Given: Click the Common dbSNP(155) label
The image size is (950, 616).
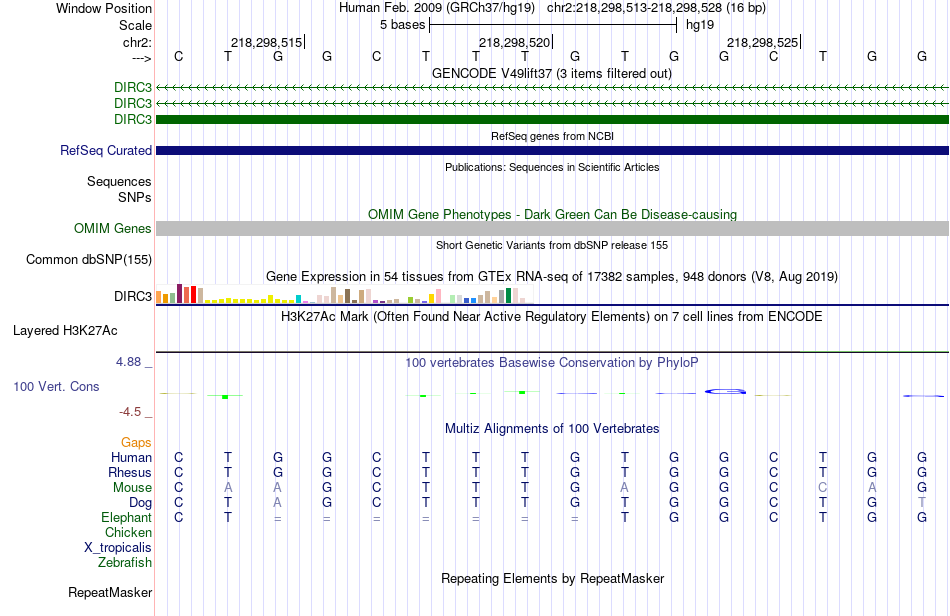Looking at the screenshot, I should pos(89,259).
